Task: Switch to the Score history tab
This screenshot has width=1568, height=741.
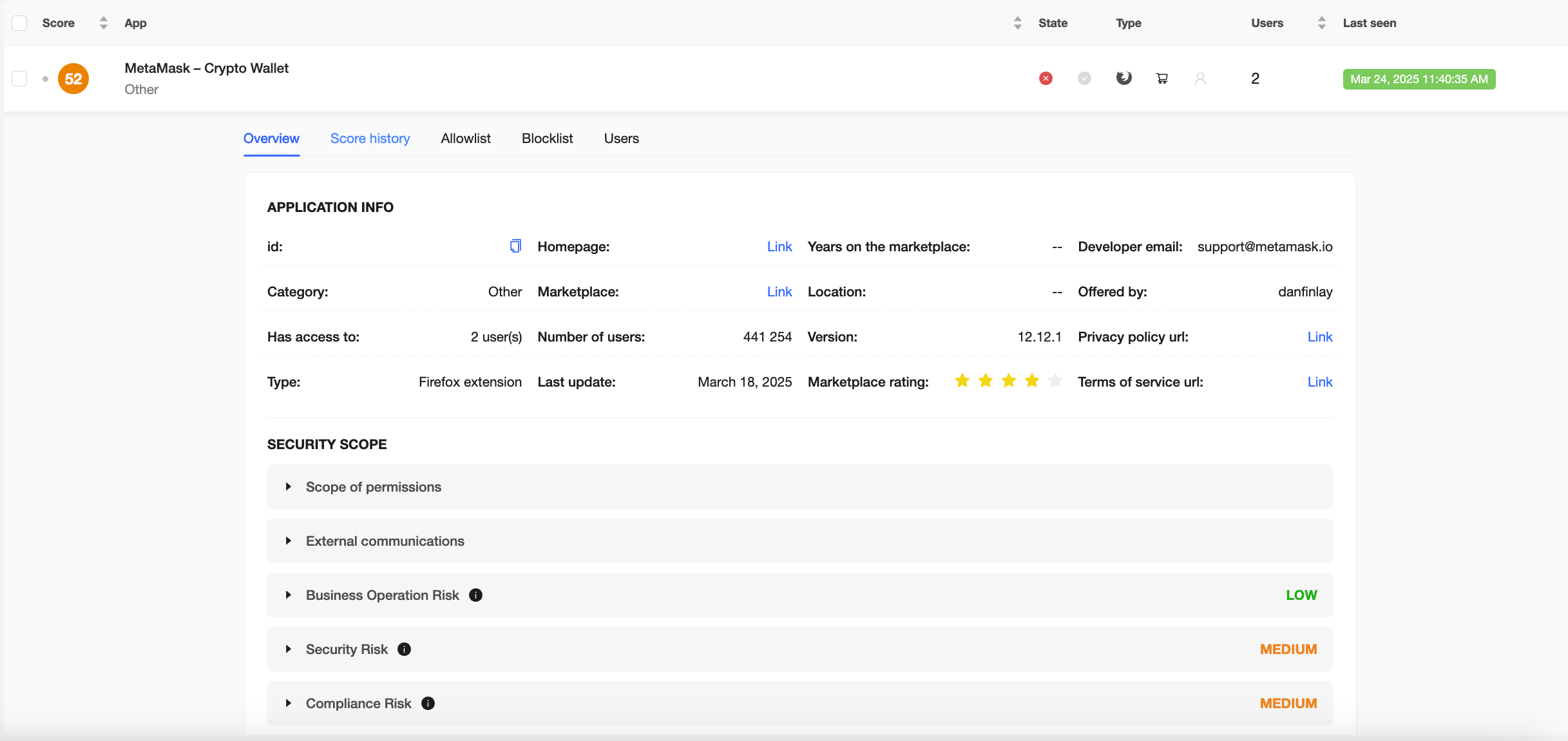Action: click(370, 139)
